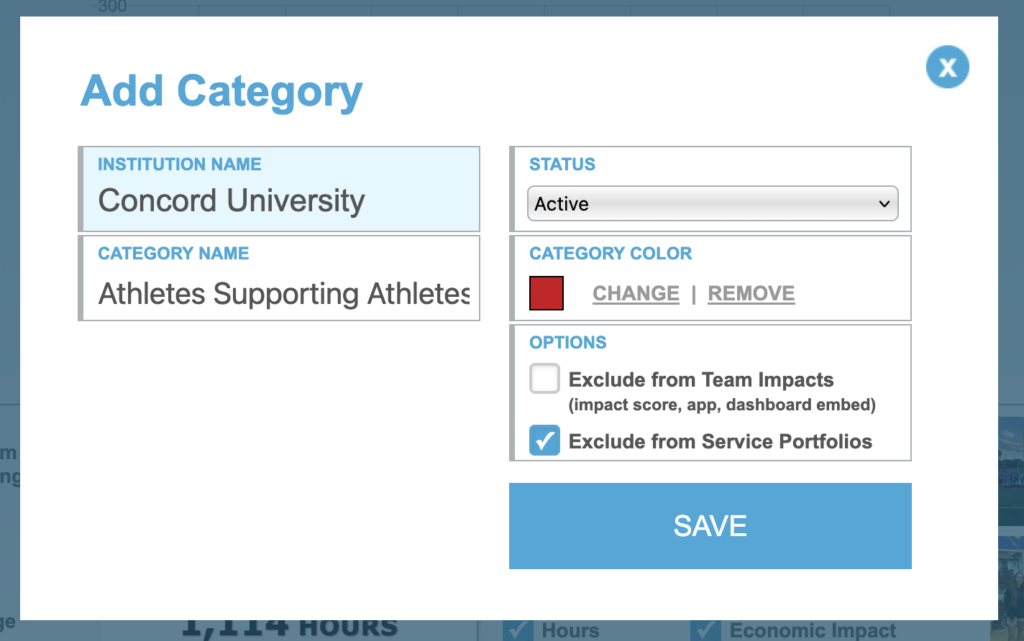Screen dimensions: 1024x641
Task: Toggle the Economic Impact checkbox in background
Action: (706, 630)
